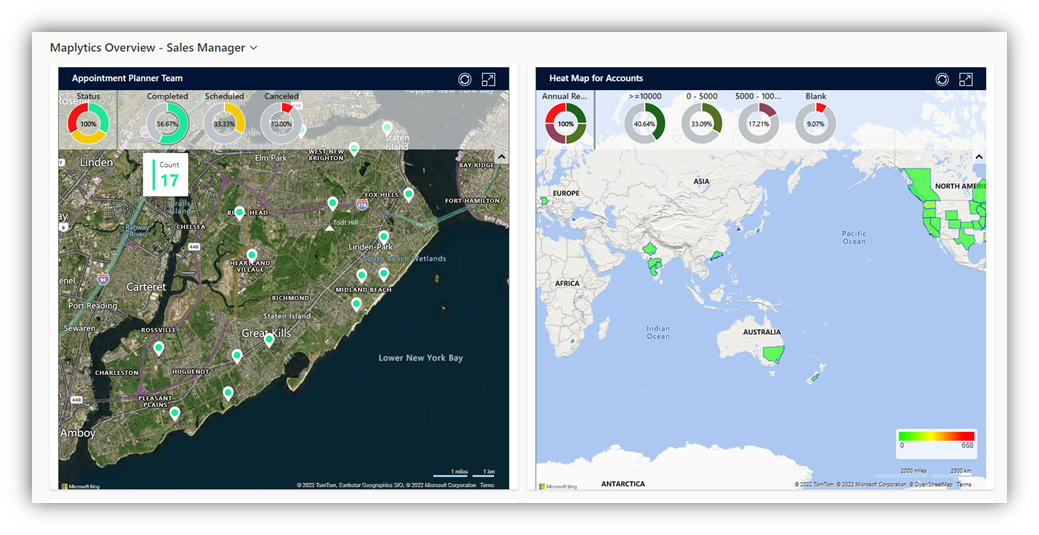Filter by Canceled donut chart
1039x535 pixels.
281,124
